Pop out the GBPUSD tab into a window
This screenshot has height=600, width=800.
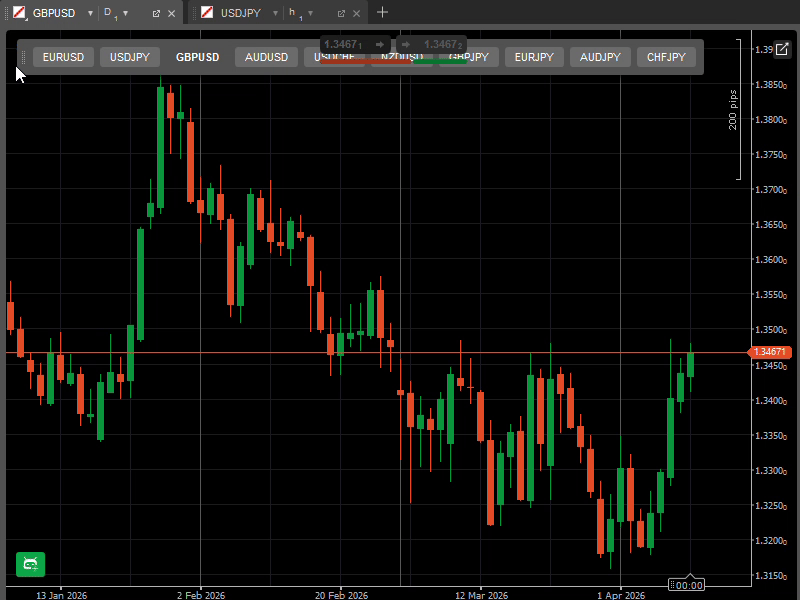tap(156, 13)
